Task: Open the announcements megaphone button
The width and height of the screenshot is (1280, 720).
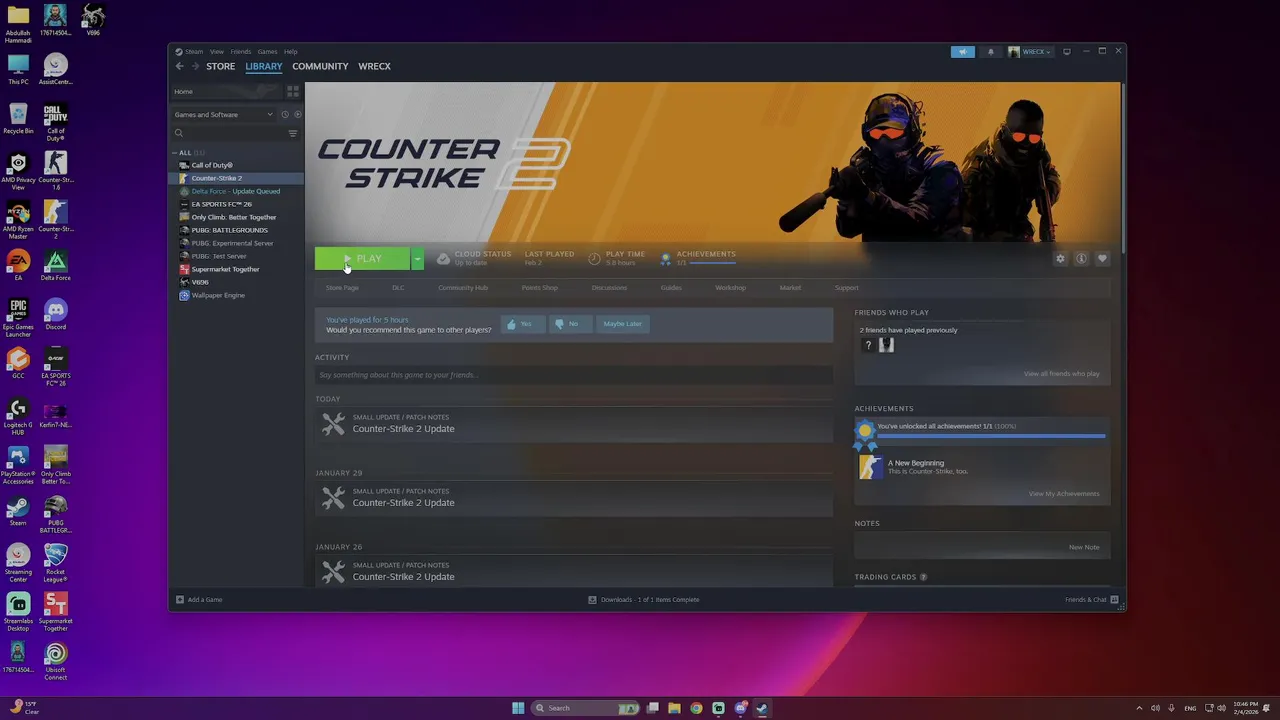Action: click(963, 51)
